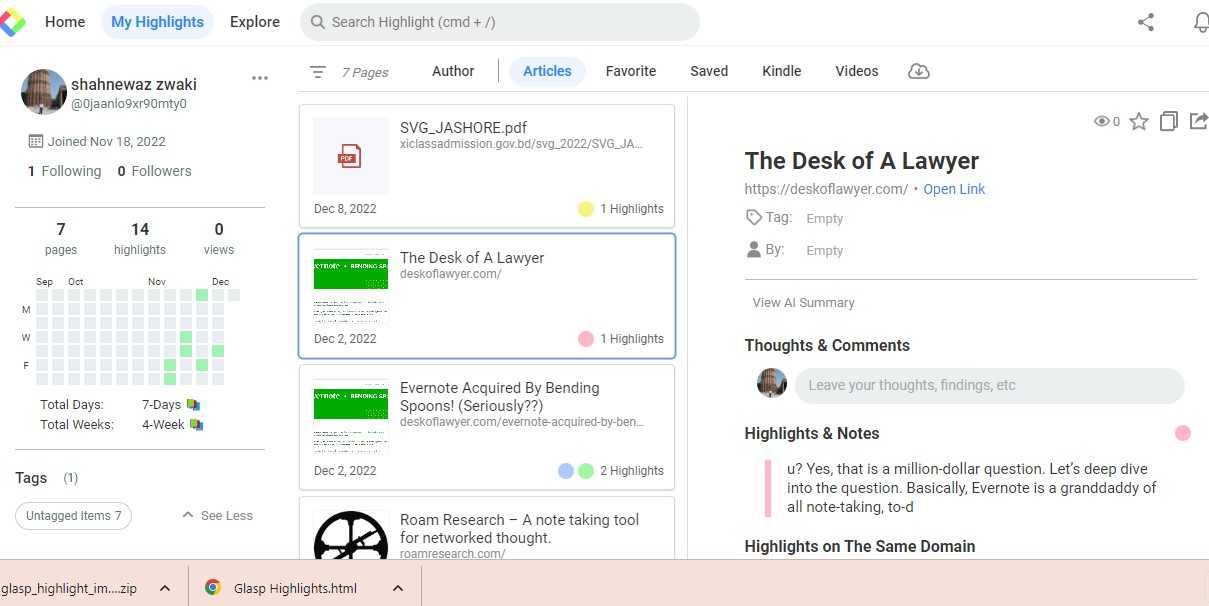The image size is (1209, 606).
Task: Open the 1 Following link
Action: point(65,171)
